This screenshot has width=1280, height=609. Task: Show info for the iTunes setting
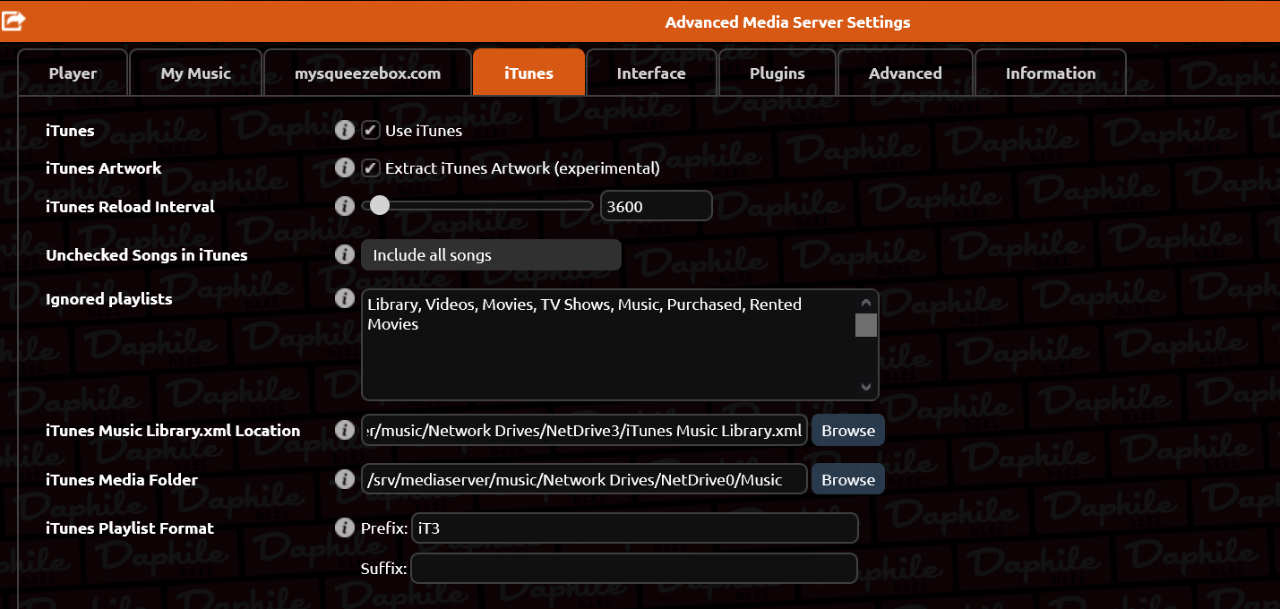pyautogui.click(x=344, y=130)
